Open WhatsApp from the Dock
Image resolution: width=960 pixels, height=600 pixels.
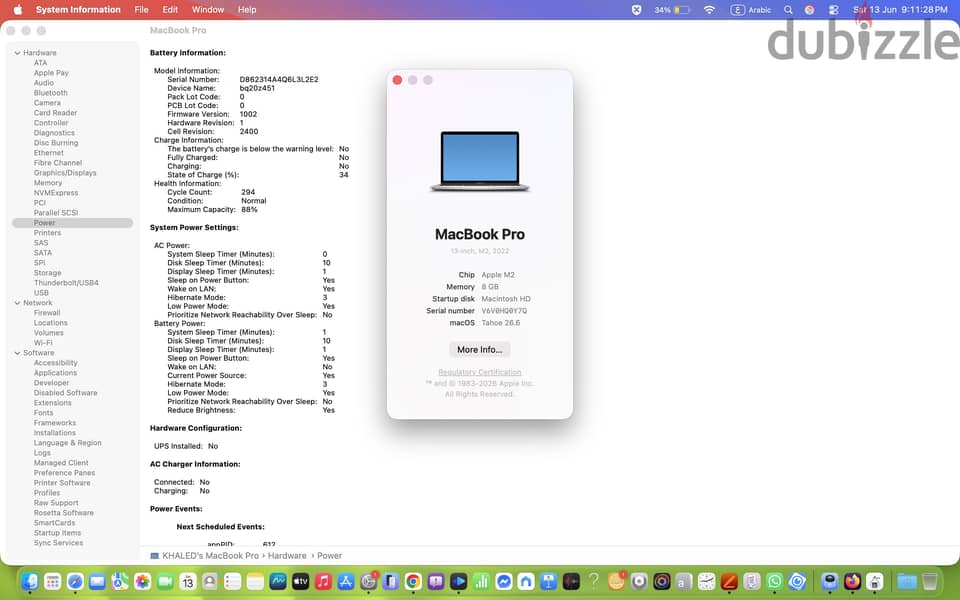pos(774,582)
